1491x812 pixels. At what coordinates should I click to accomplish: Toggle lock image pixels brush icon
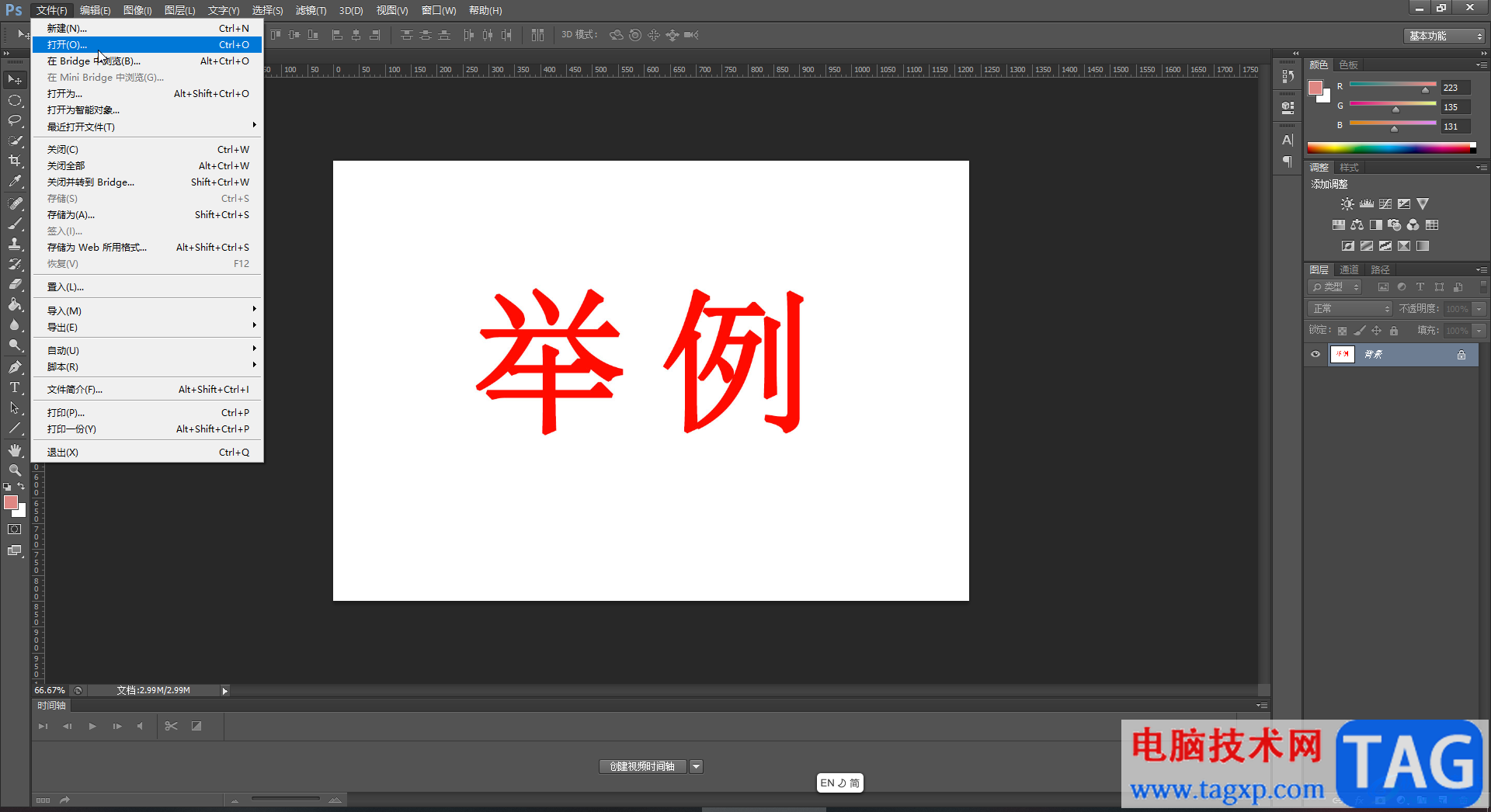(x=1359, y=331)
